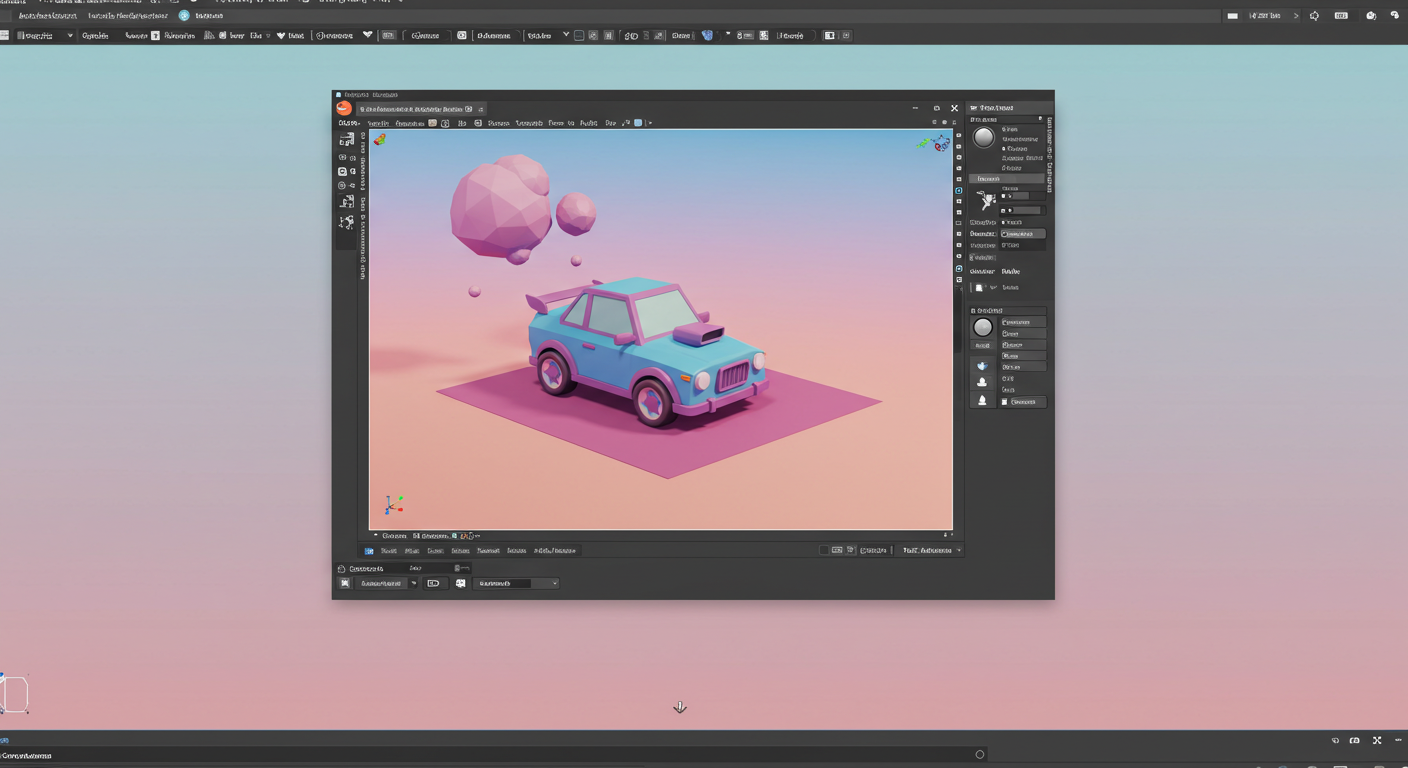The height and width of the screenshot is (768, 1408).
Task: Click the orange Blender logo icon
Action: [x=344, y=108]
